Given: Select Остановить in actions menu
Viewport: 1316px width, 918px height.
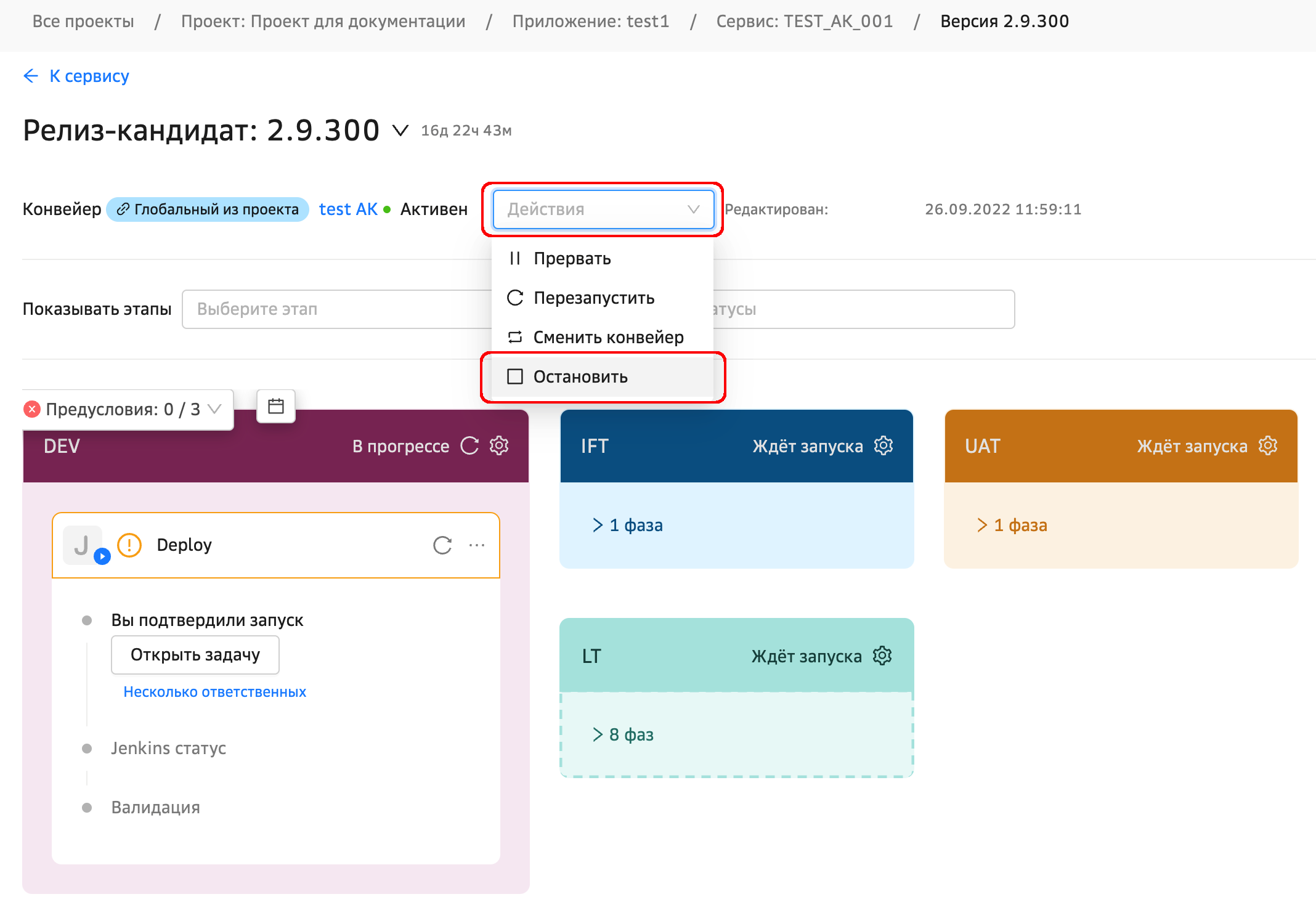Looking at the screenshot, I should tap(580, 376).
